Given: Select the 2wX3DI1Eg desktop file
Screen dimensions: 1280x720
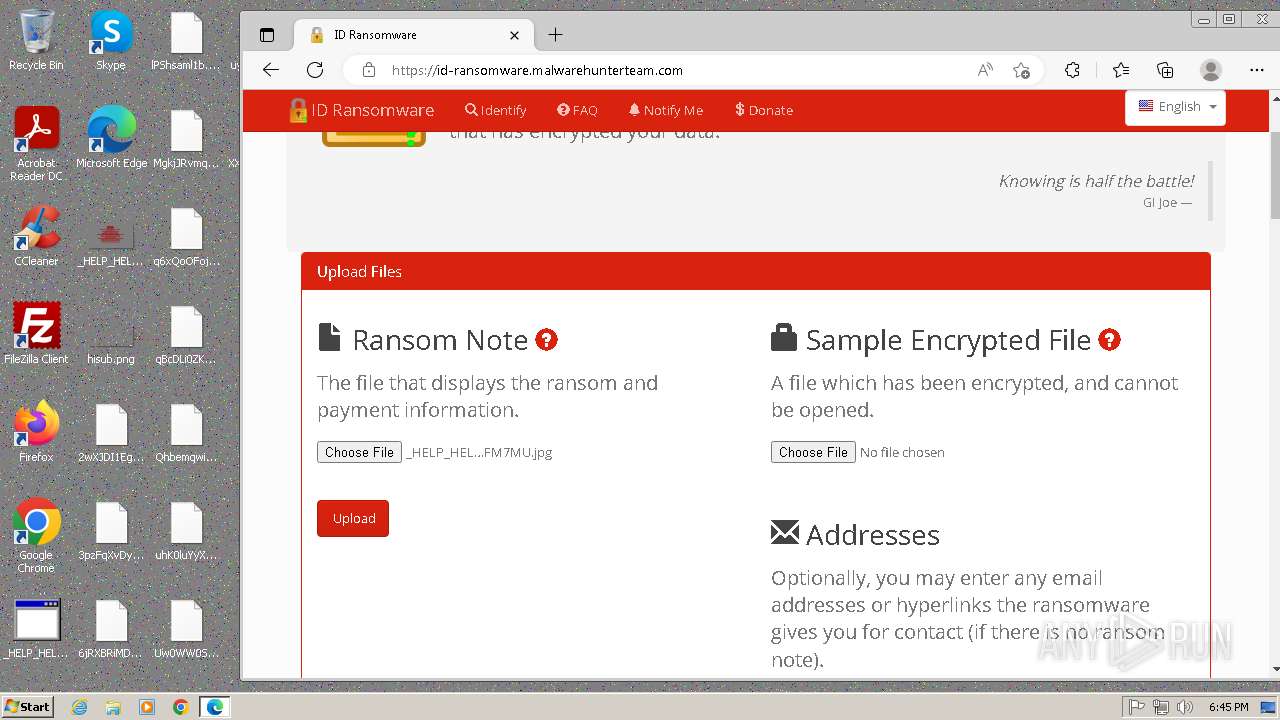Looking at the screenshot, I should point(111,432).
